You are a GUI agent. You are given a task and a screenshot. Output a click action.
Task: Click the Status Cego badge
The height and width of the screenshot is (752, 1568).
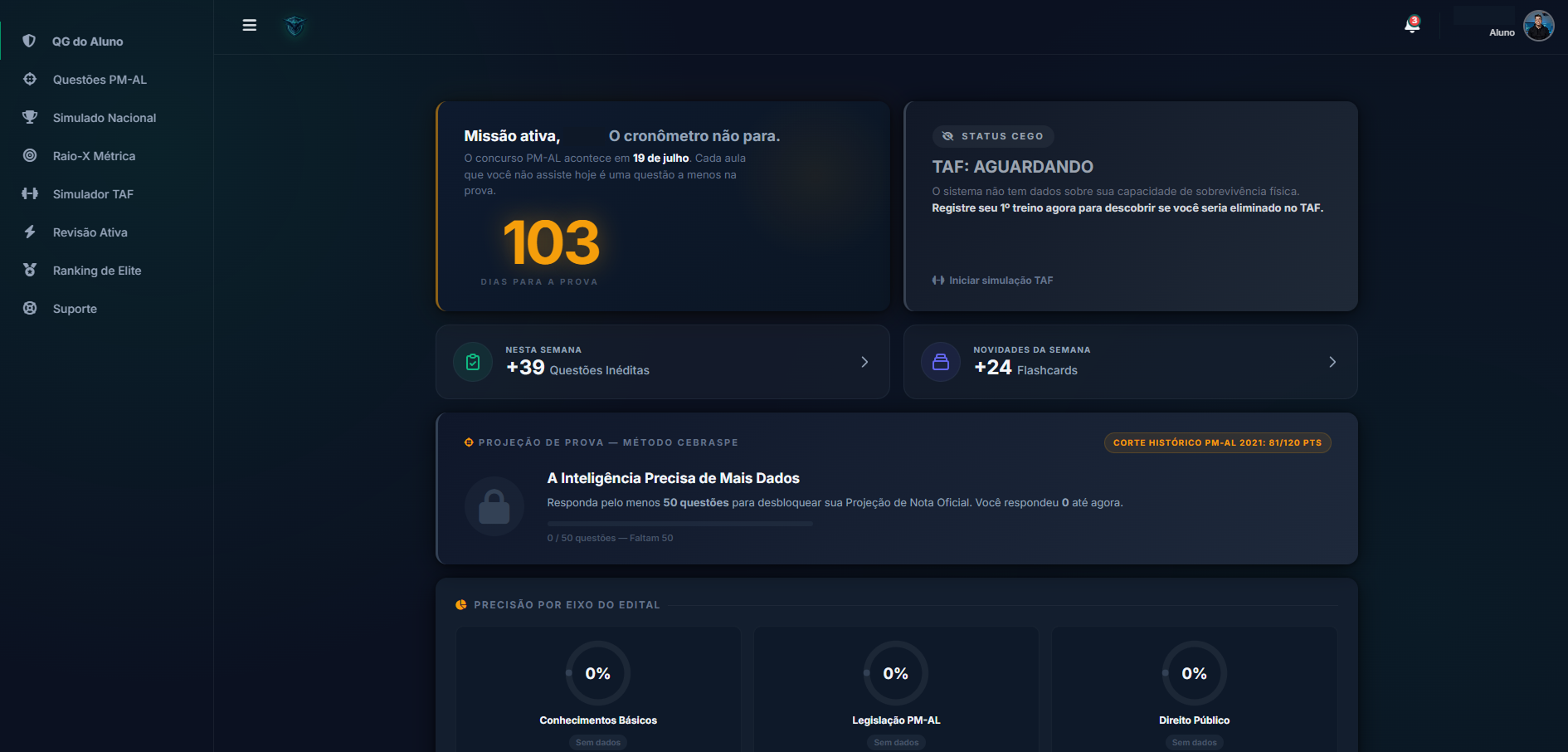click(993, 136)
